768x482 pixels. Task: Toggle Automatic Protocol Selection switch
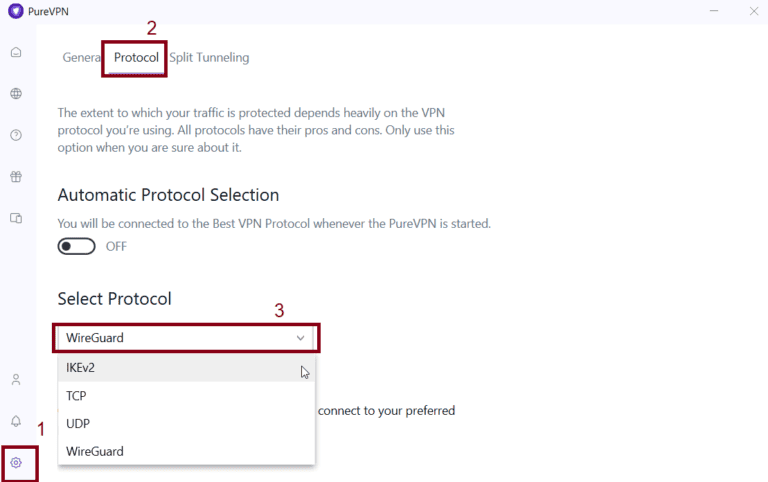[x=77, y=246]
